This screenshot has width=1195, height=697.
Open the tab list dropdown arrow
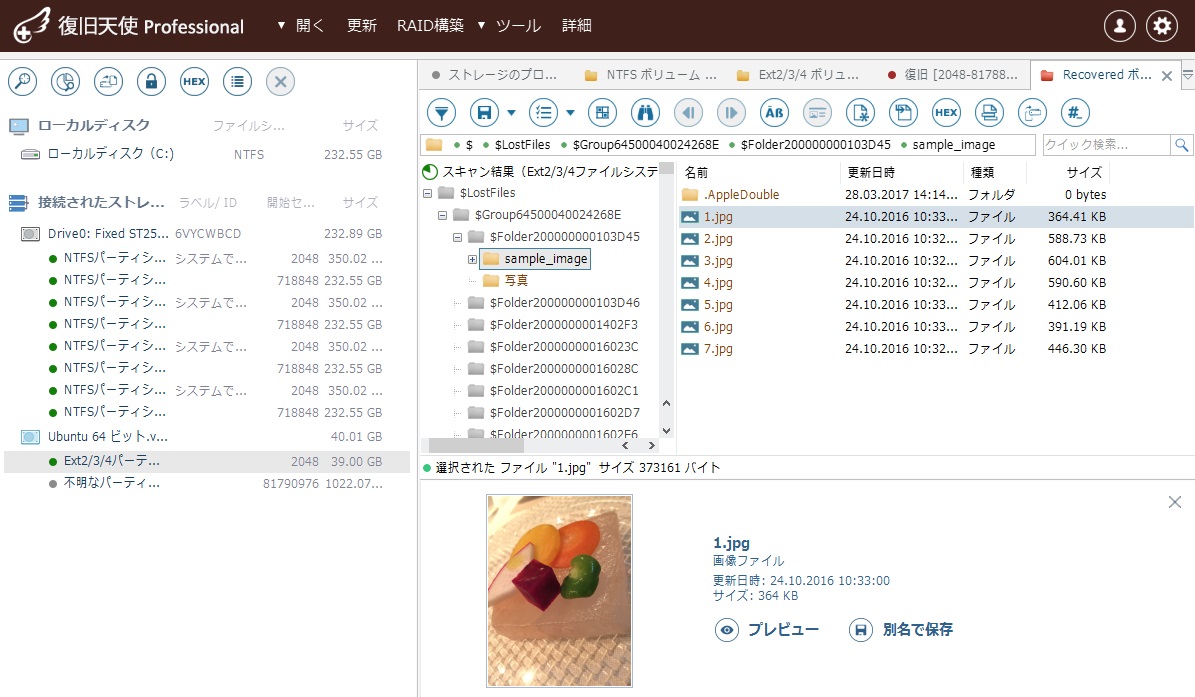click(x=1187, y=75)
